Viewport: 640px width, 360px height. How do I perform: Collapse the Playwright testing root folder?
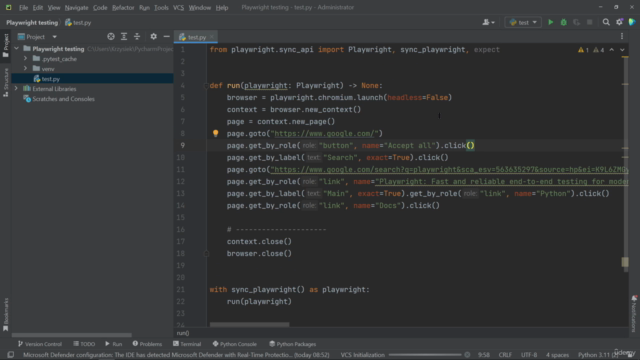coord(16,49)
